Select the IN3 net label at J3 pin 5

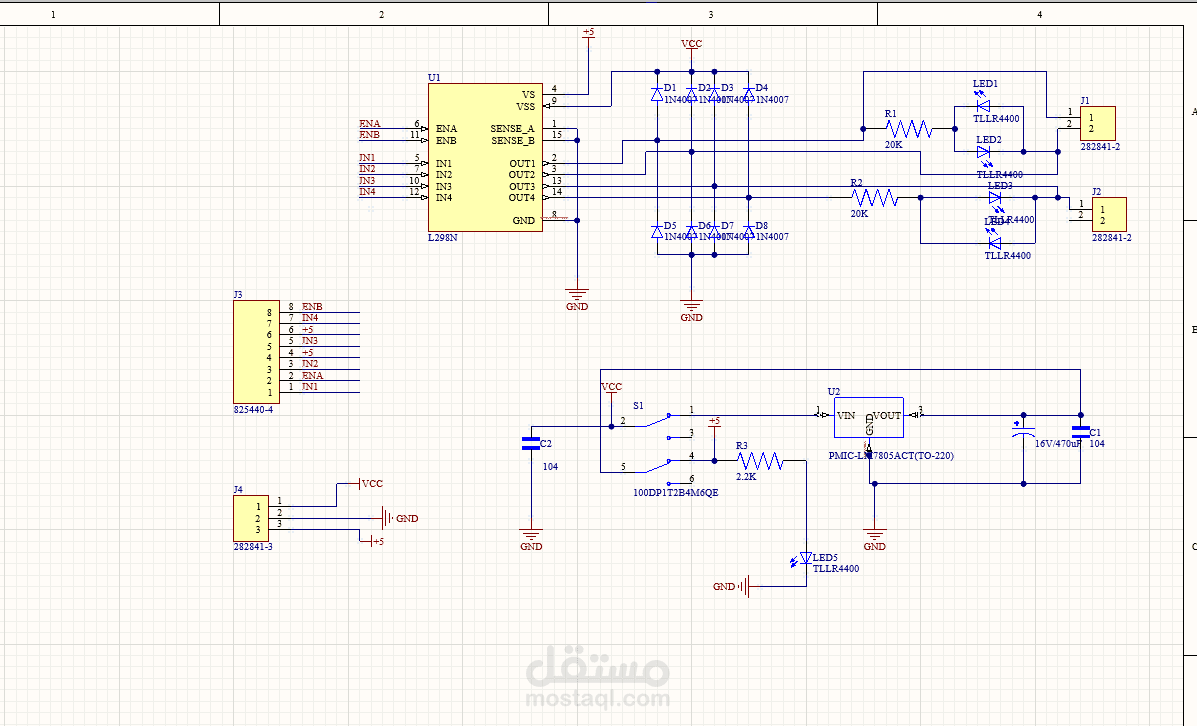(x=310, y=341)
